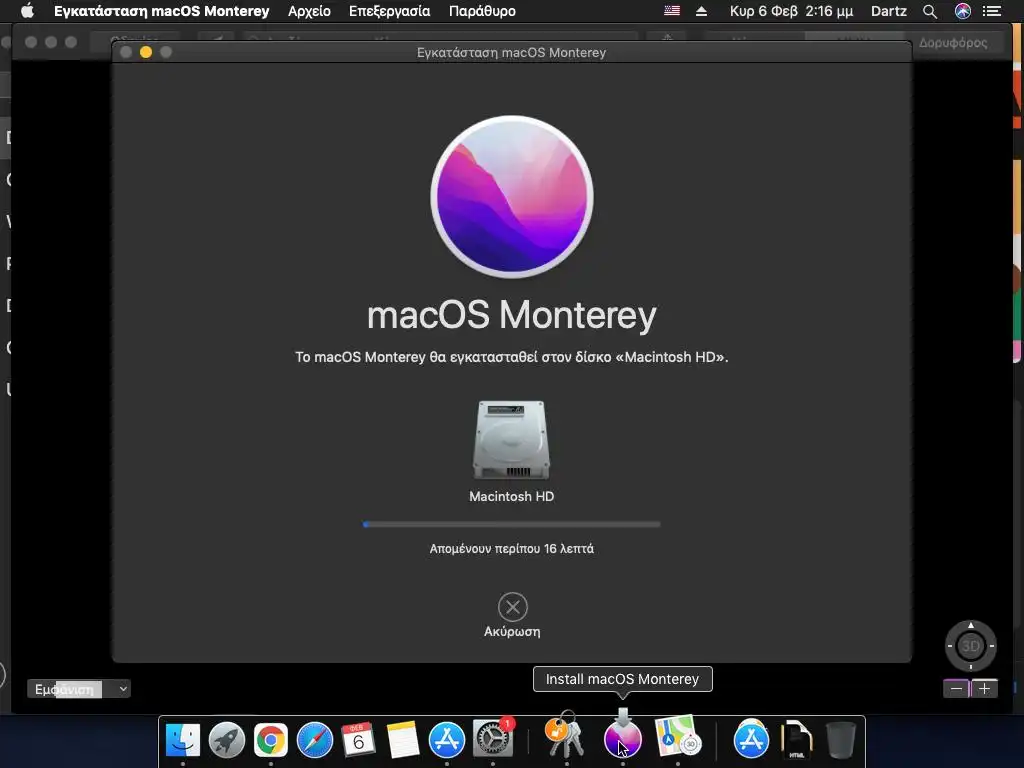Cancel installation with the circled X icon
The height and width of the screenshot is (768, 1024).
(x=513, y=607)
